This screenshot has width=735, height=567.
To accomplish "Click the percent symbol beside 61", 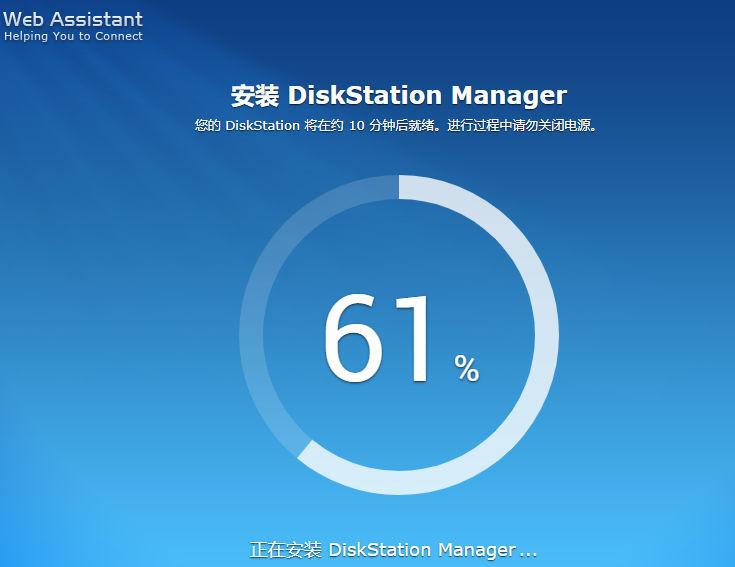I will pos(466,368).
